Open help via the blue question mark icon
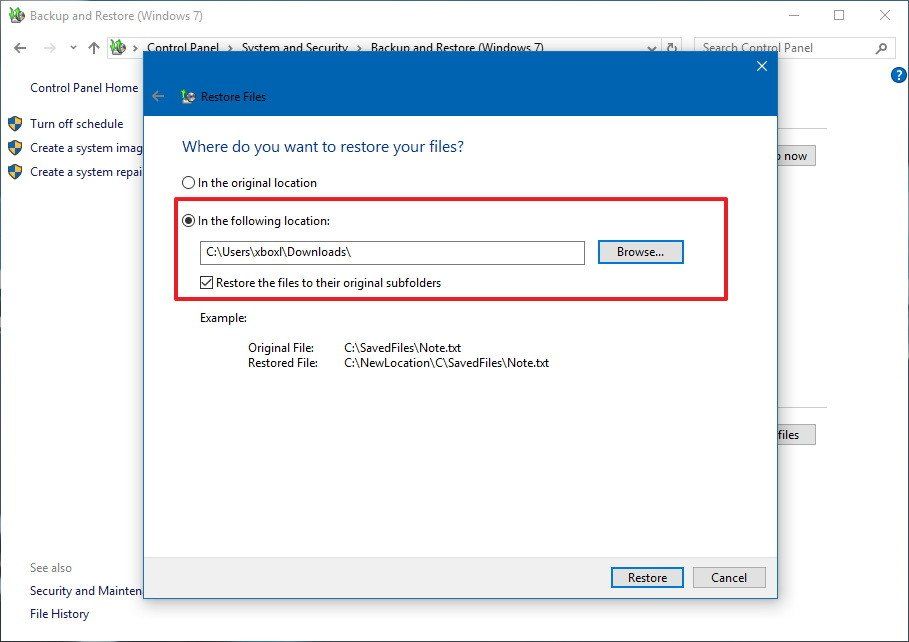 pos(897,74)
